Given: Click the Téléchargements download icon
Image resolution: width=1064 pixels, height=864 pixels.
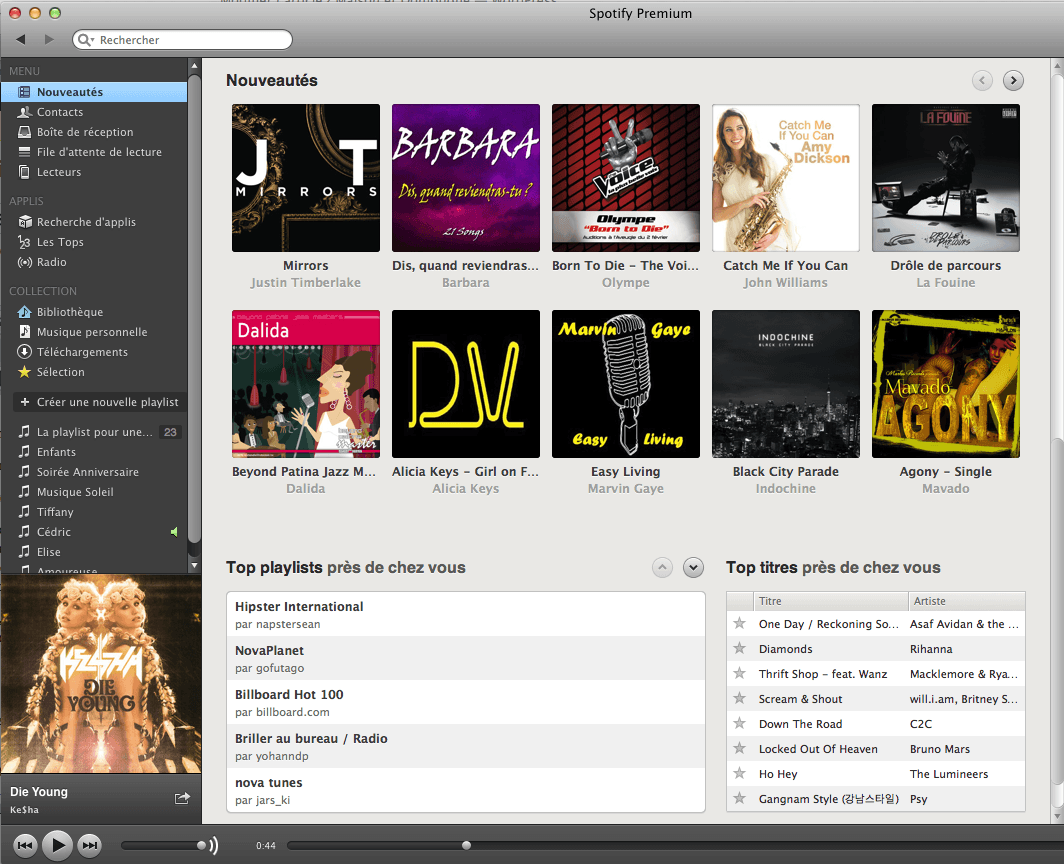Looking at the screenshot, I should (24, 352).
